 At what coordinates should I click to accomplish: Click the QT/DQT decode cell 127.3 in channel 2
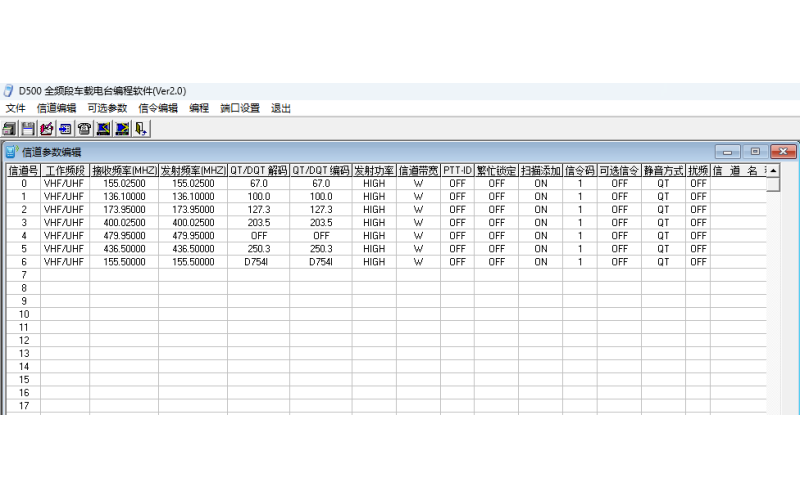click(258, 210)
